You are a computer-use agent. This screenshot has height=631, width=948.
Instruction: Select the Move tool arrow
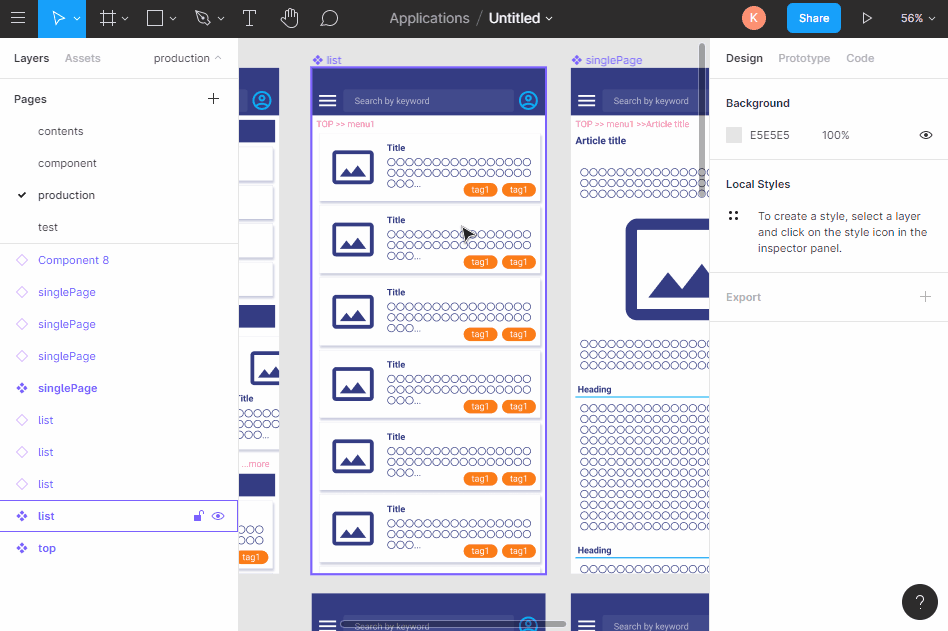[58, 18]
